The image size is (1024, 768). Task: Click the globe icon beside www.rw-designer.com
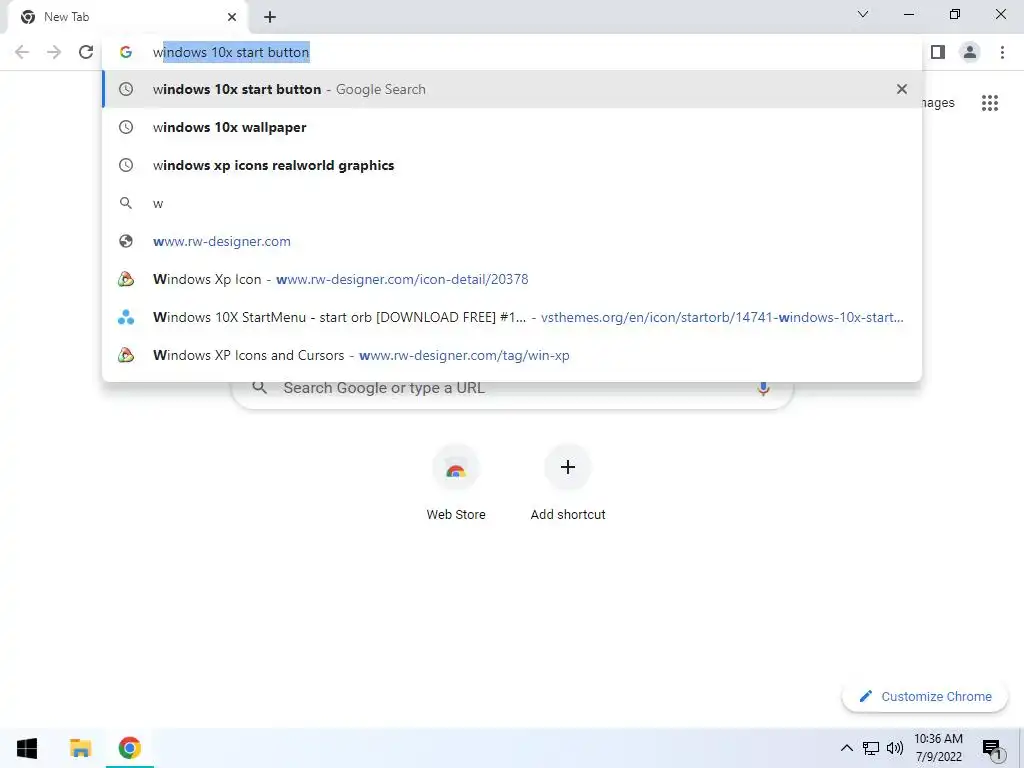coord(126,241)
